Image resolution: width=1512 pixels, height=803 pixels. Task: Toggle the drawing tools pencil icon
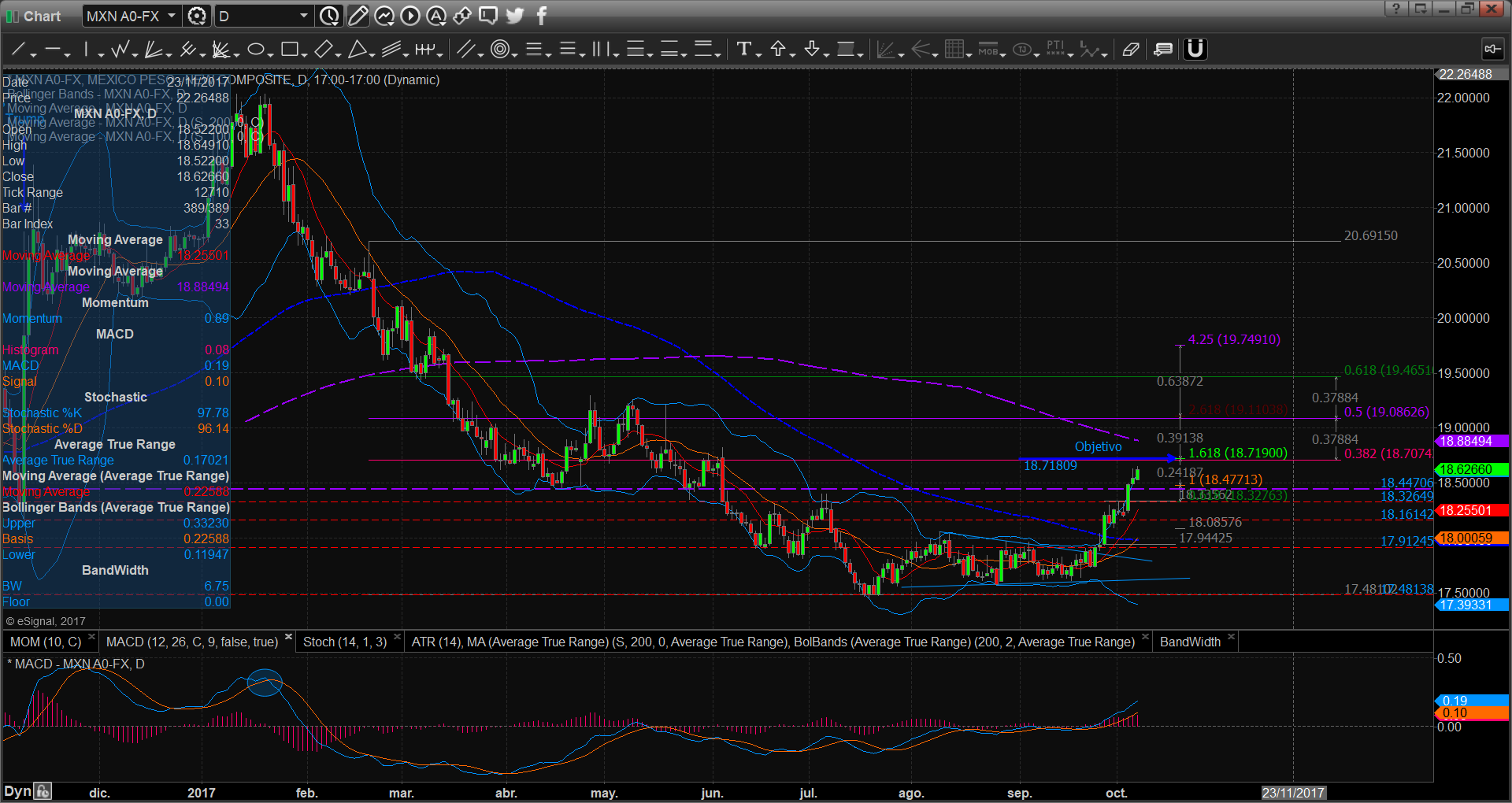358,16
